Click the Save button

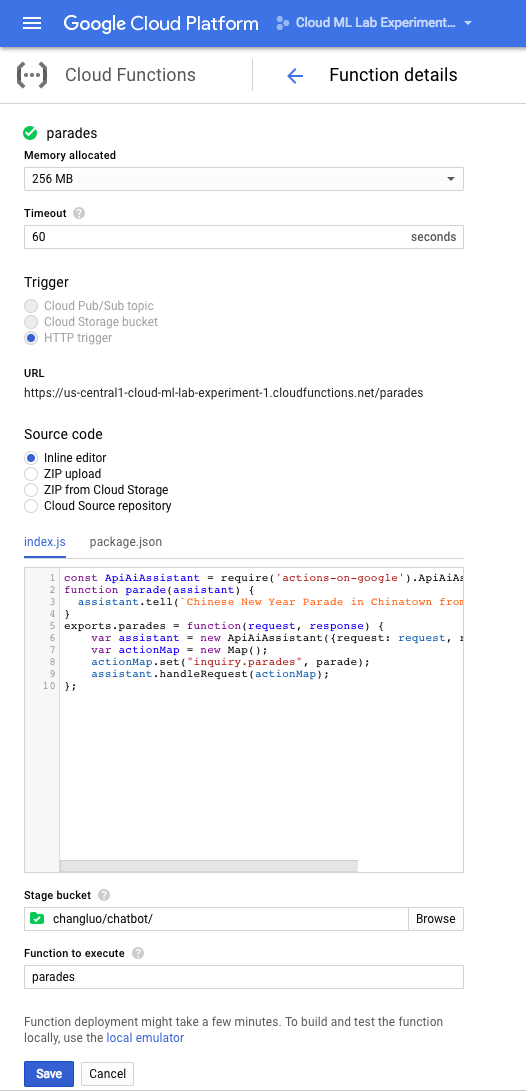tap(49, 1074)
